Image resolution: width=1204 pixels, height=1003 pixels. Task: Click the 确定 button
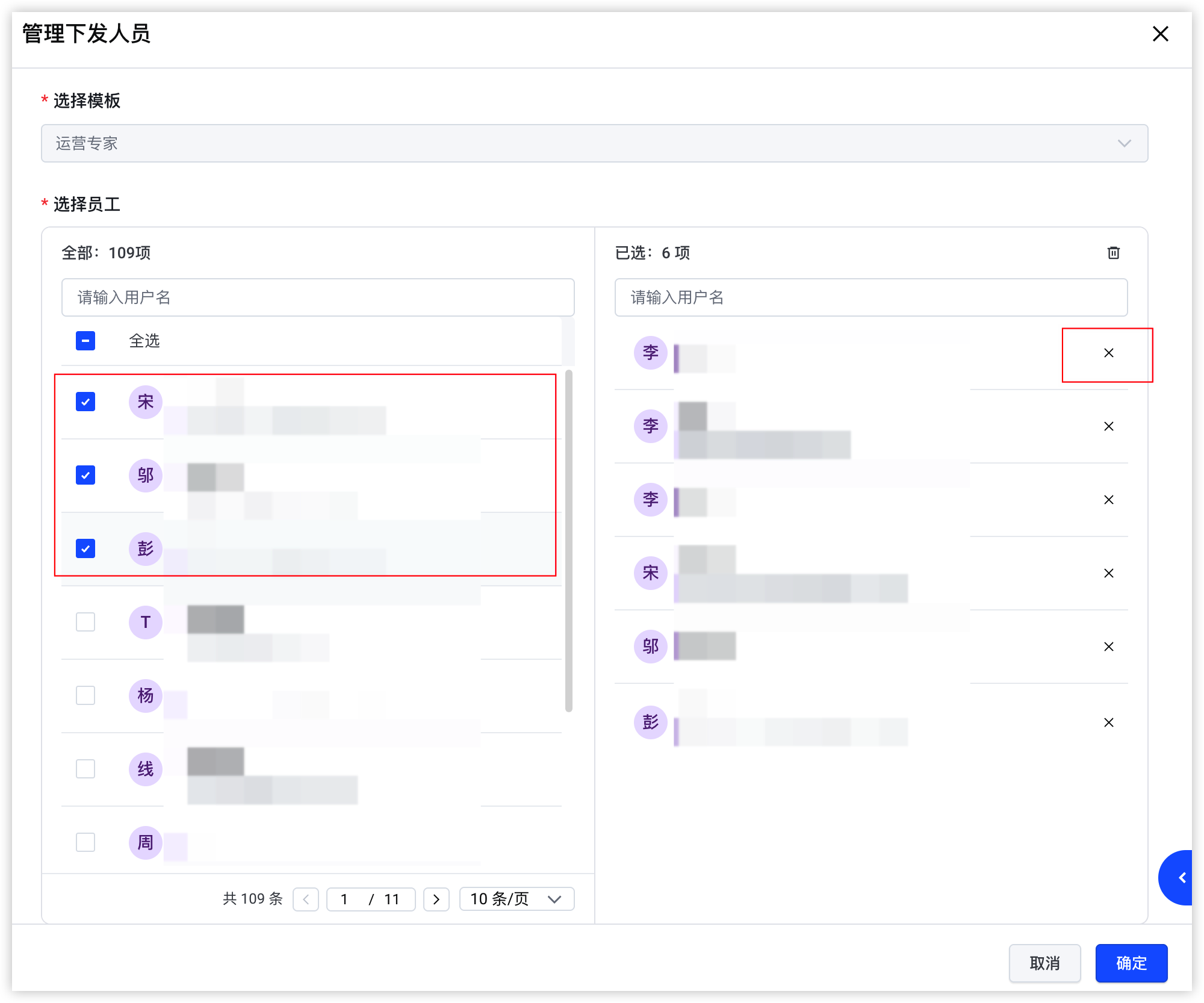[x=1131, y=963]
